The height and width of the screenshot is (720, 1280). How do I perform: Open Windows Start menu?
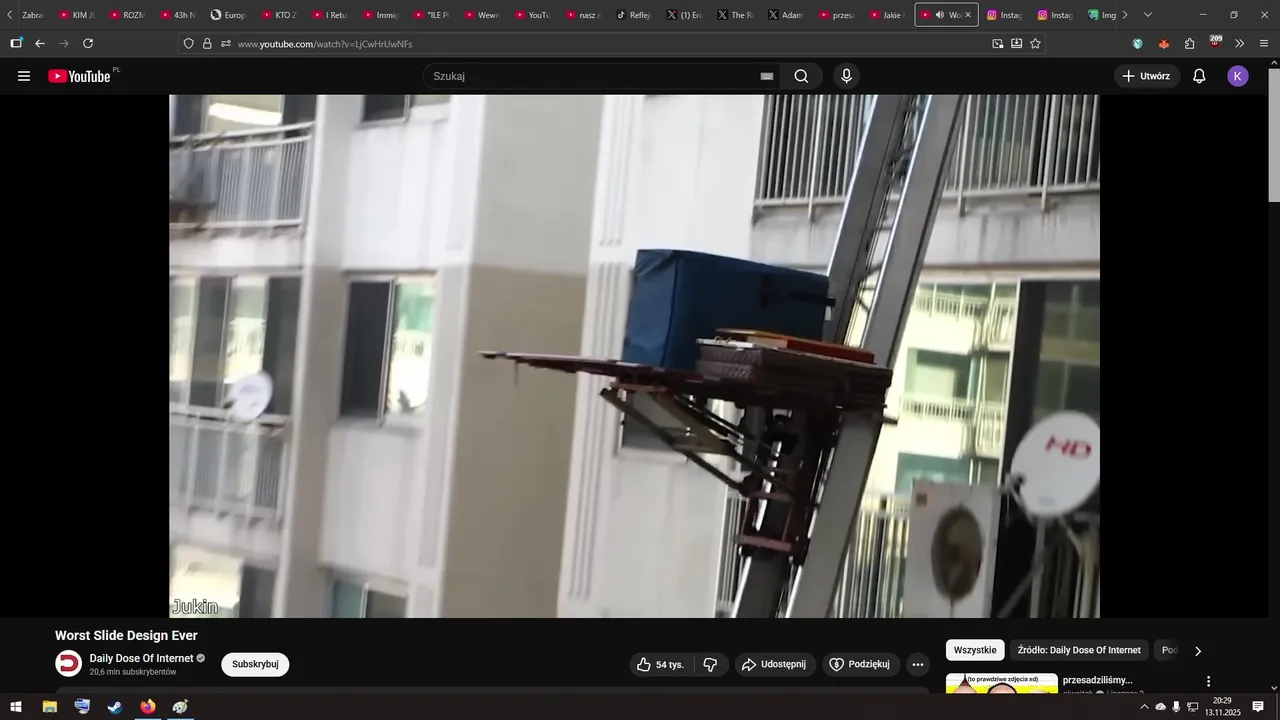pos(16,707)
